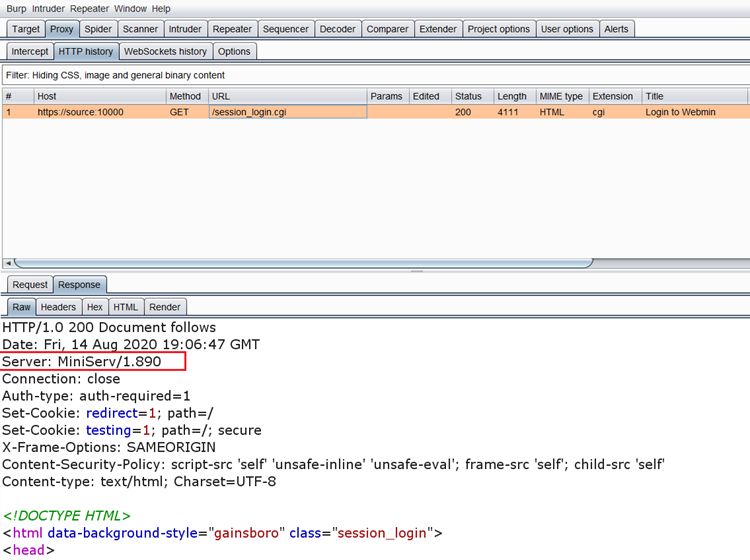Open the Burp menu
750x560 pixels.
(x=16, y=9)
